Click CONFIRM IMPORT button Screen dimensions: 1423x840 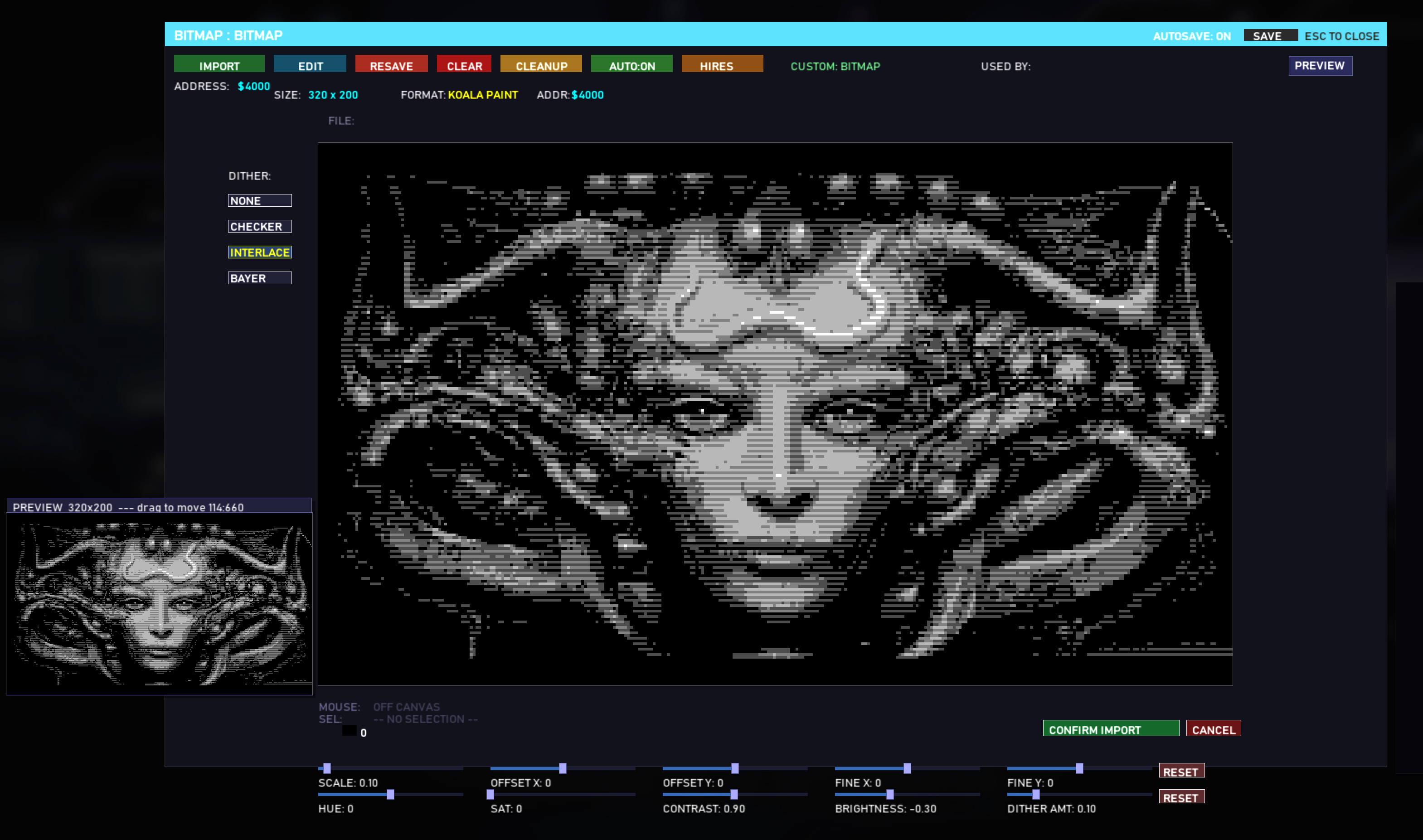(1111, 728)
